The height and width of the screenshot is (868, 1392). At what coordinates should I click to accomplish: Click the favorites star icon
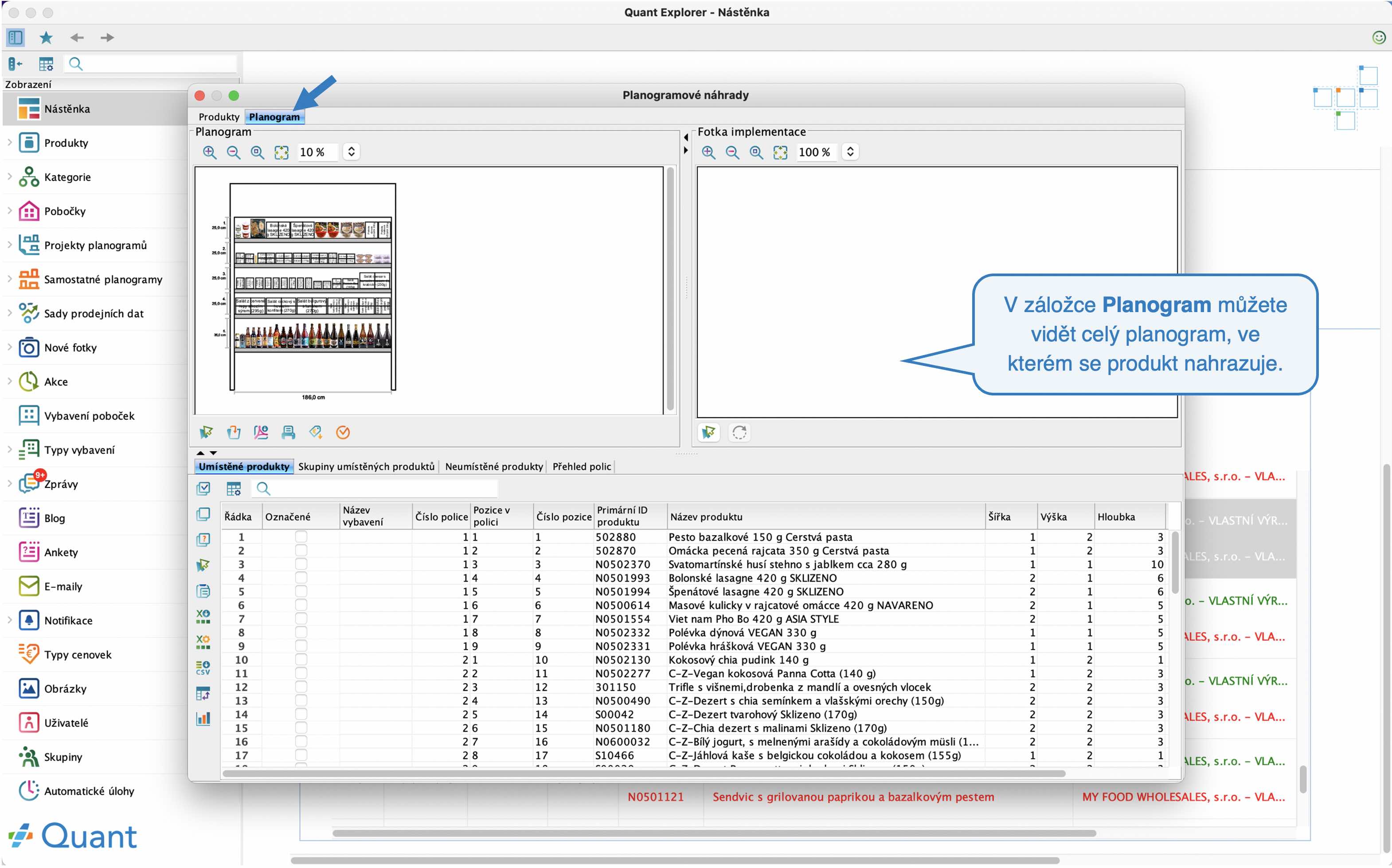(x=46, y=37)
